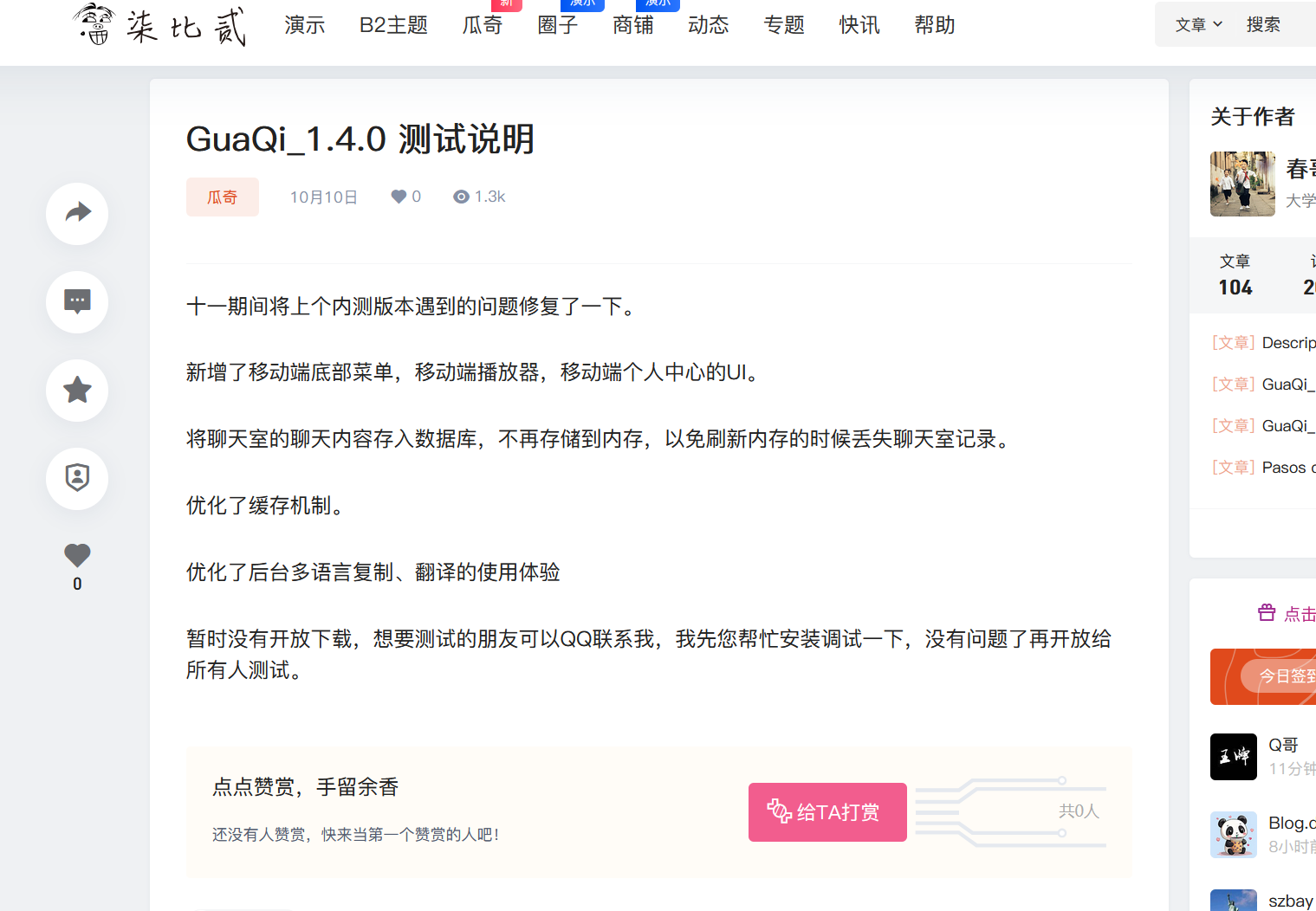
Task: Click the 瓜奇 category tag
Action: 222,197
